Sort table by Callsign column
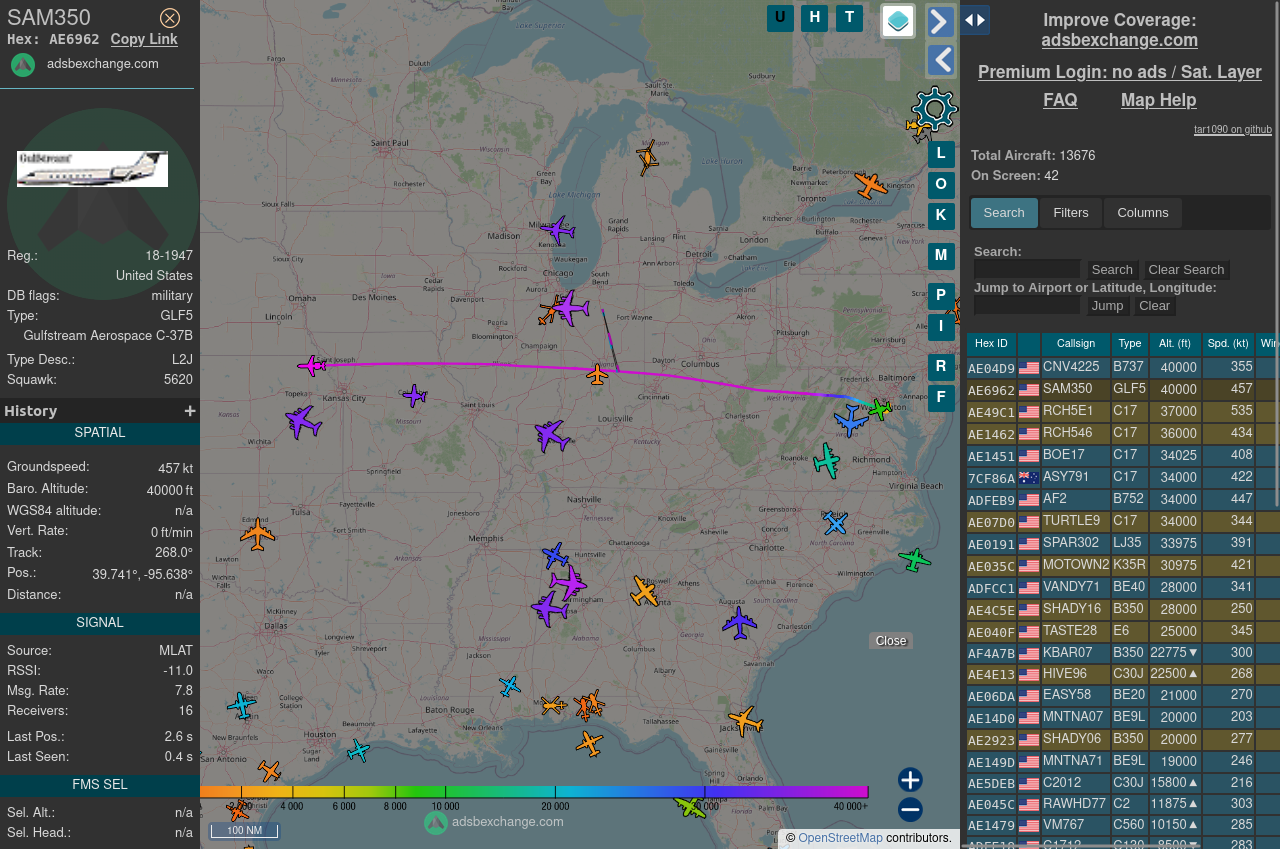This screenshot has height=849, width=1280. (1076, 344)
